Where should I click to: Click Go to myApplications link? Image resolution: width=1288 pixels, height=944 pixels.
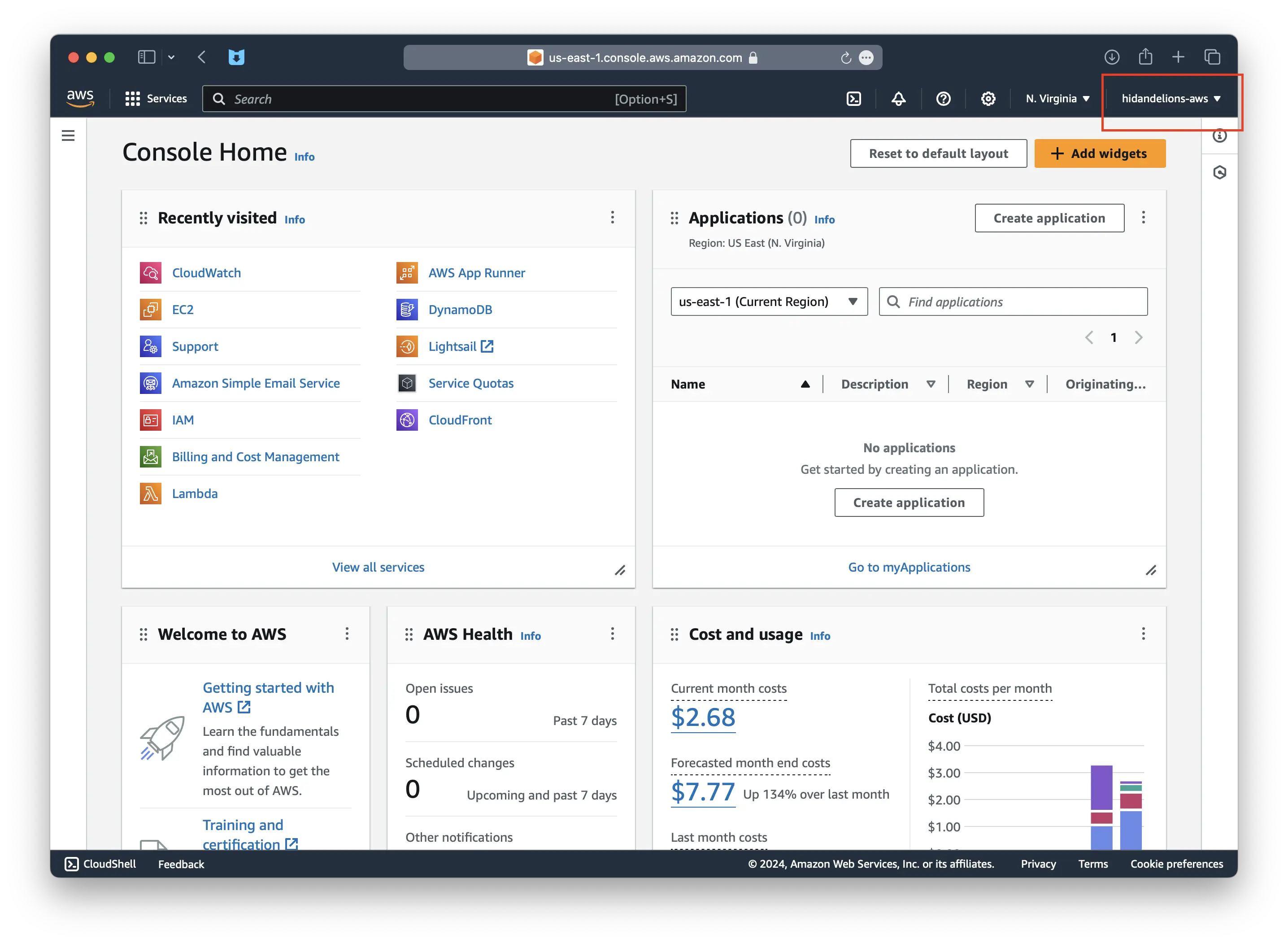point(909,567)
